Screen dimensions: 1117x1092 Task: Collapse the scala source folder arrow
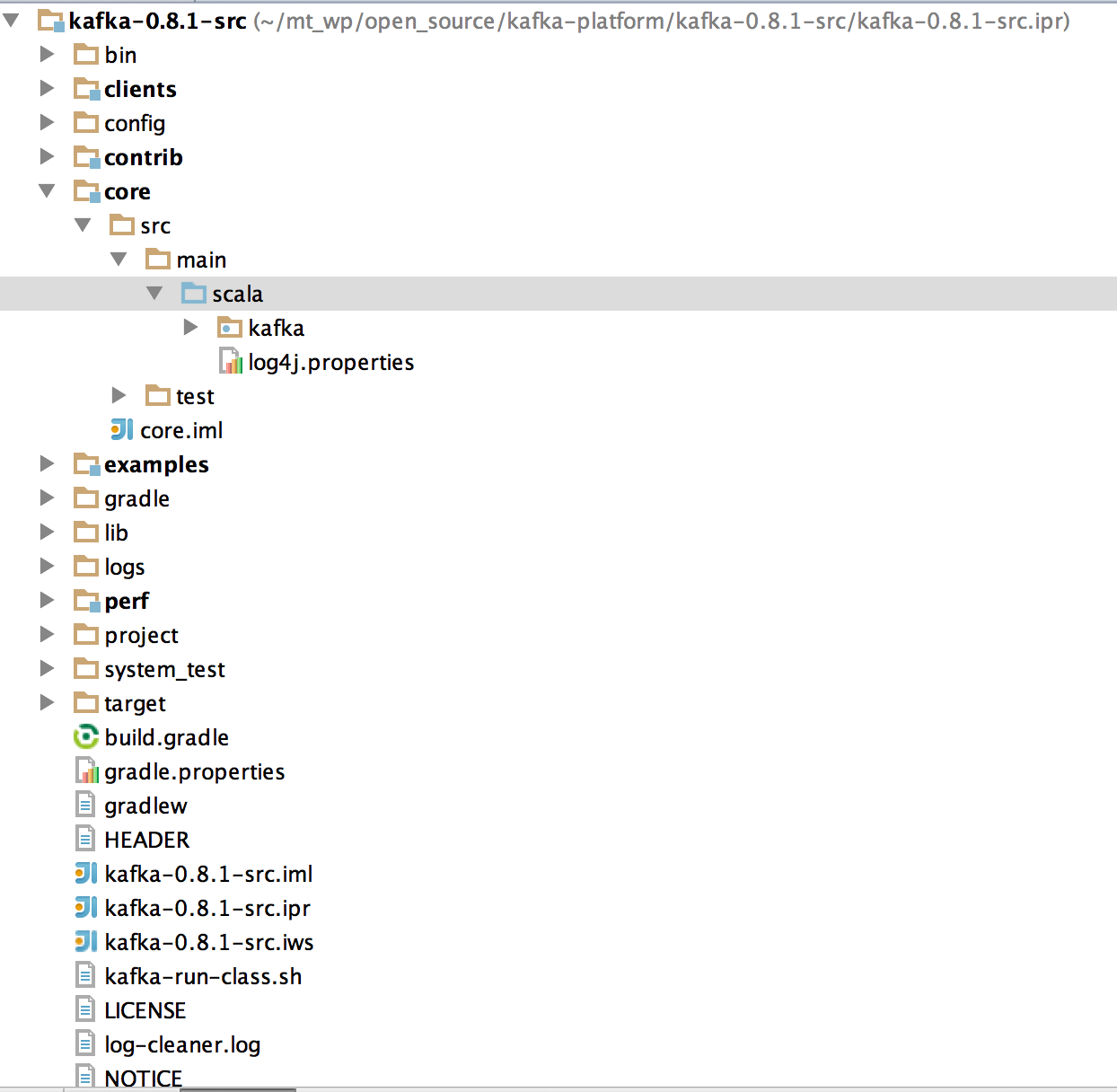155,293
